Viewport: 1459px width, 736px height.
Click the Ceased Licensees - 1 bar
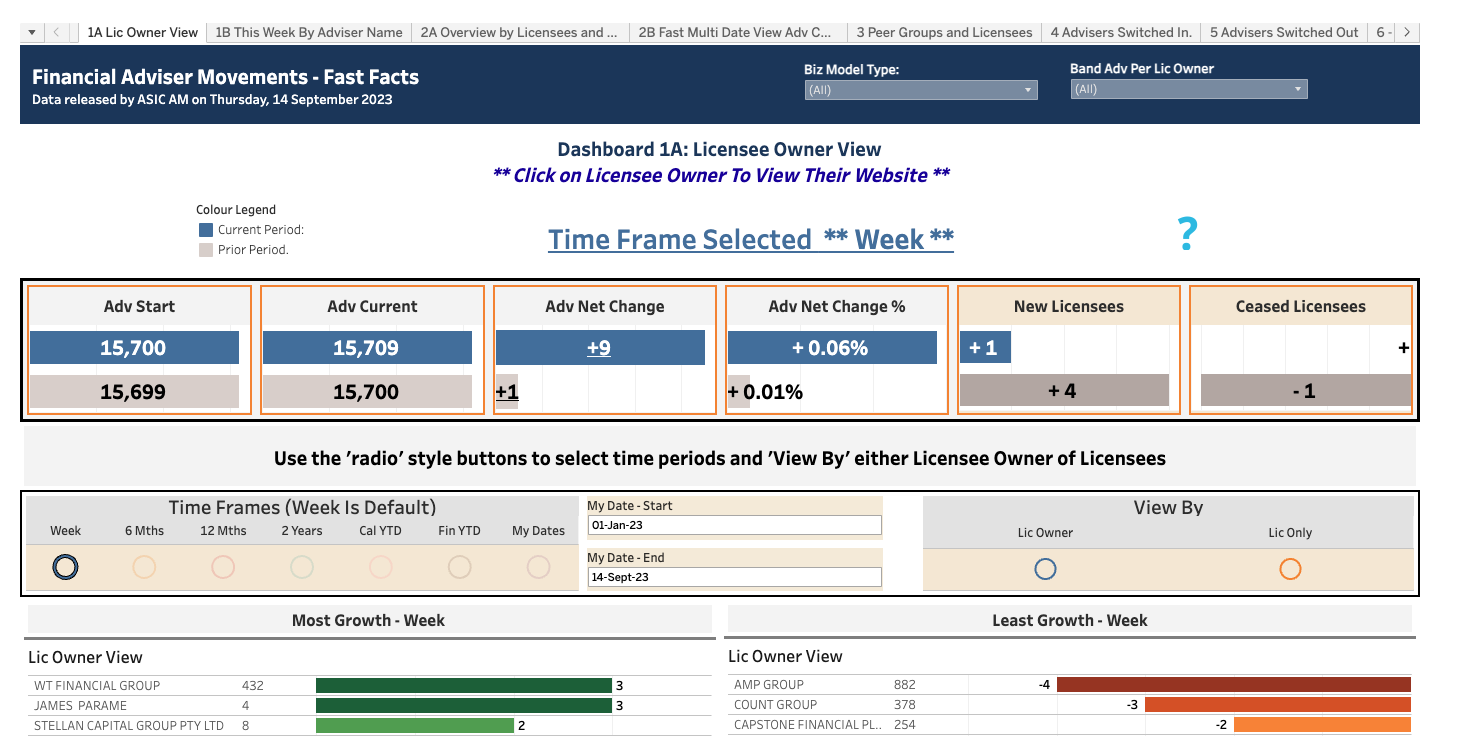pyautogui.click(x=1305, y=391)
